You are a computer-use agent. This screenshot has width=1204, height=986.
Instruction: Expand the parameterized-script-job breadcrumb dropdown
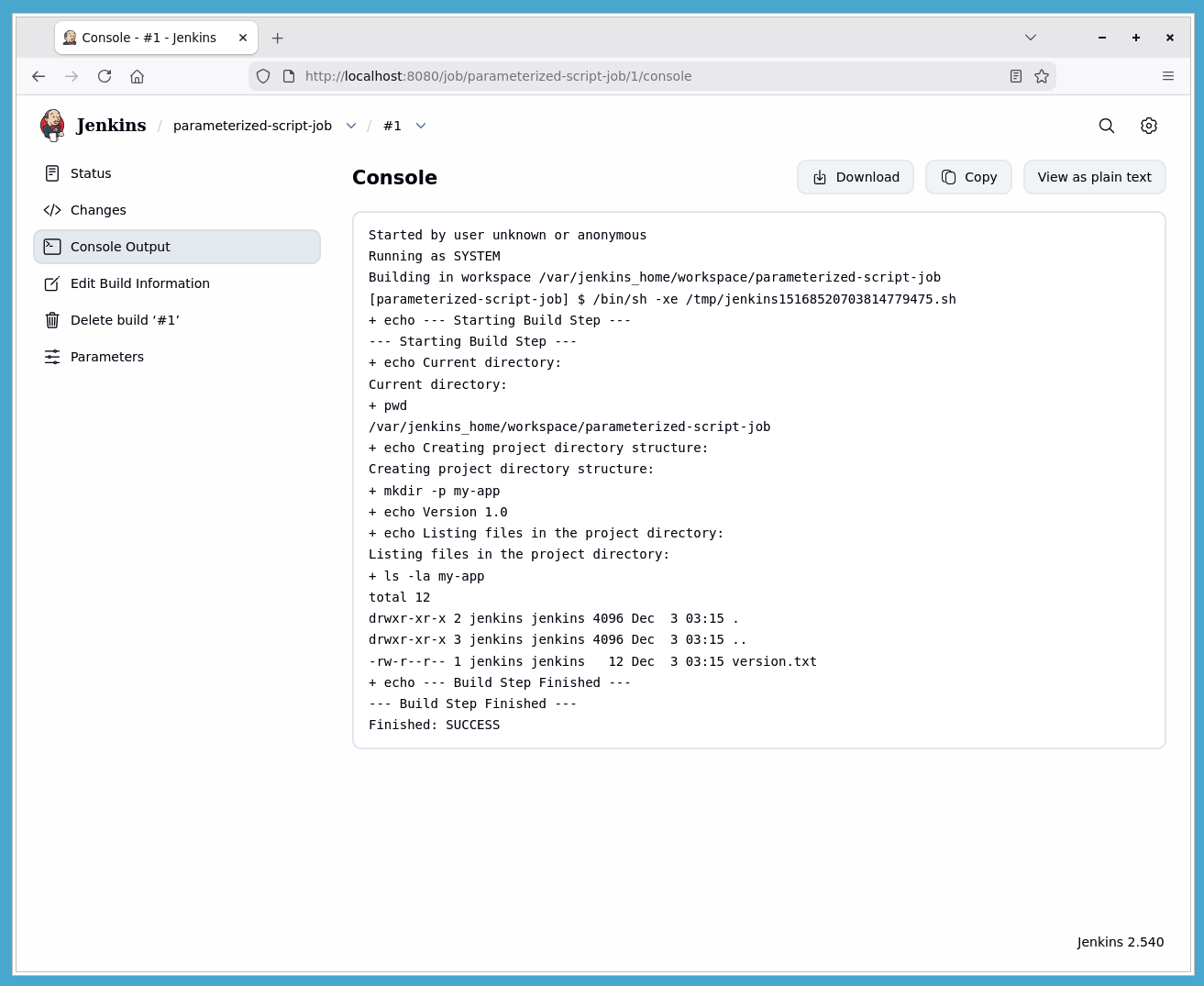point(351,126)
